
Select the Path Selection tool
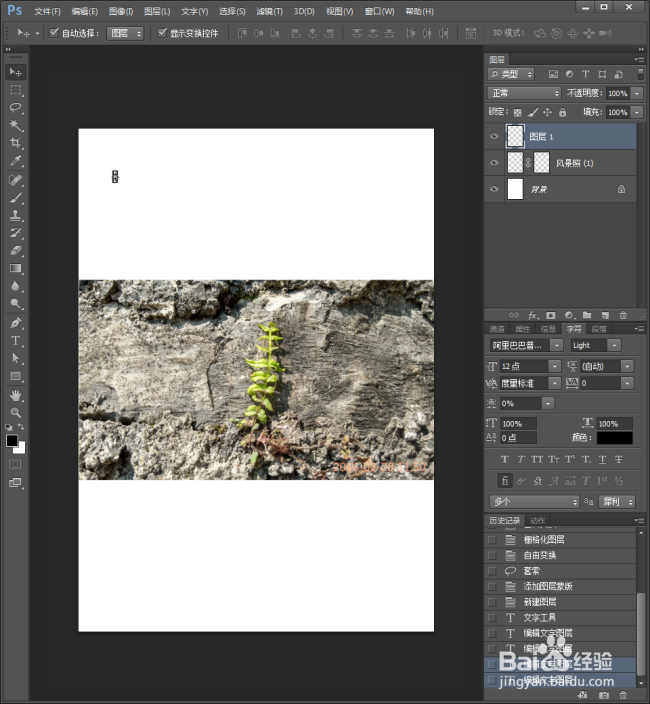(16, 358)
